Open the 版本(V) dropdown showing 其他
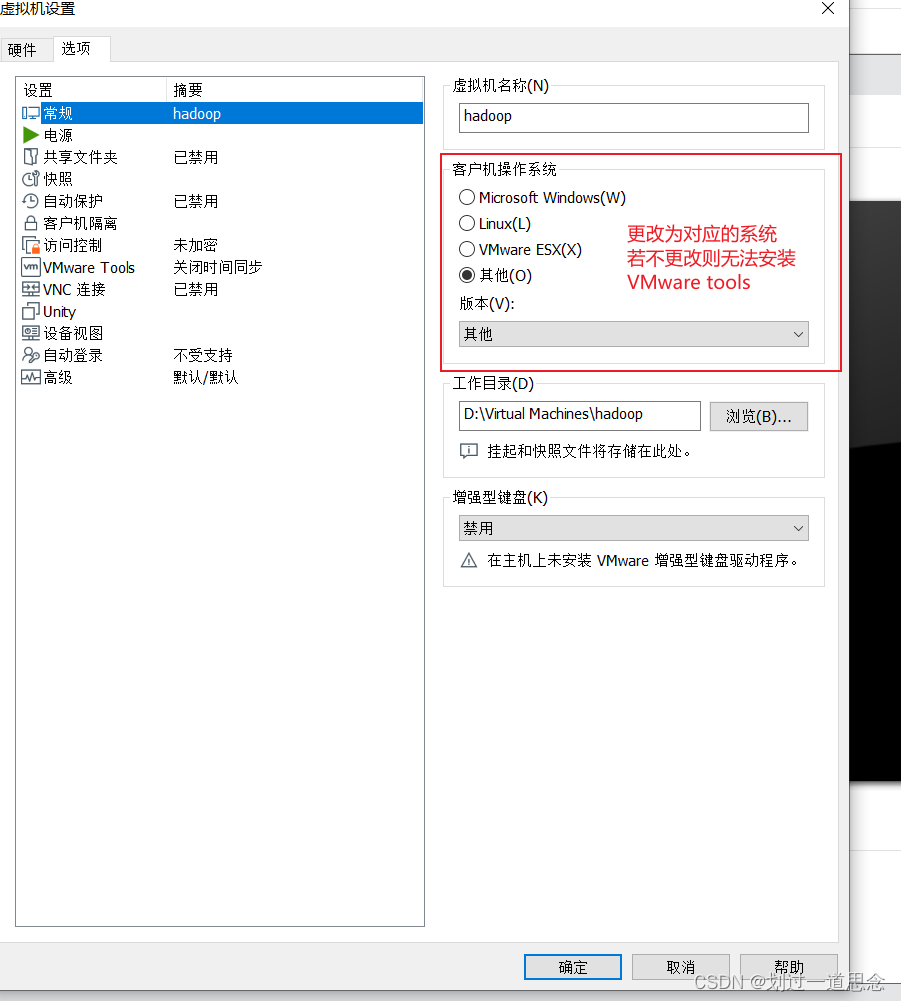Screen dimensions: 901x1001 (633, 334)
